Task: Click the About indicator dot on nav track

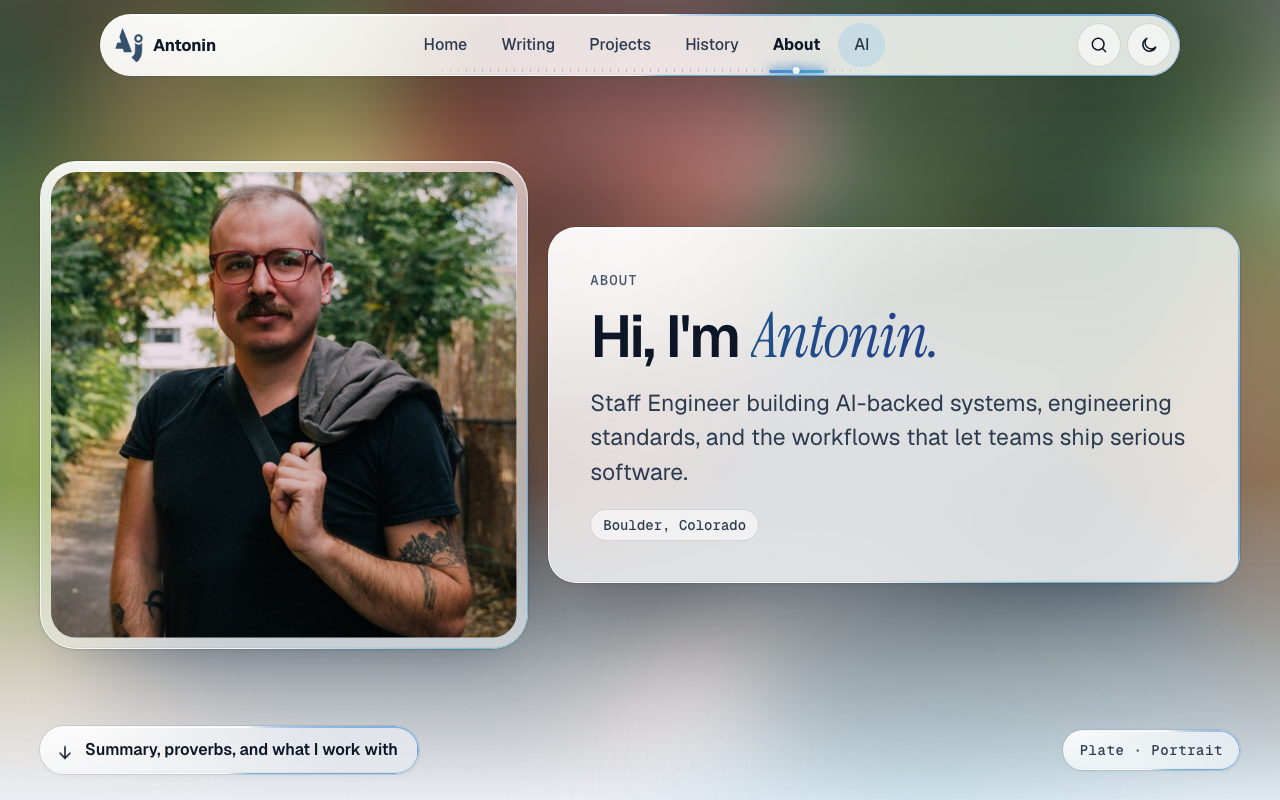Action: tap(796, 70)
